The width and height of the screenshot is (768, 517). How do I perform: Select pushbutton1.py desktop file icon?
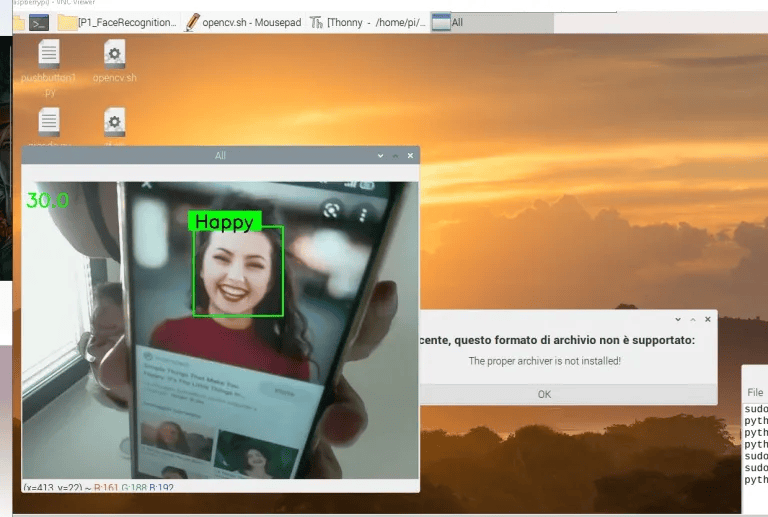point(48,68)
